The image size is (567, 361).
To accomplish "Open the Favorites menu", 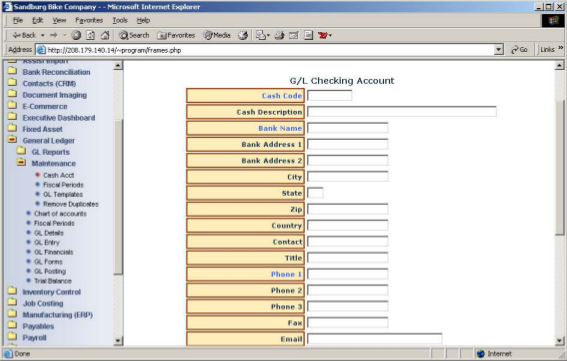I will click(x=89, y=20).
